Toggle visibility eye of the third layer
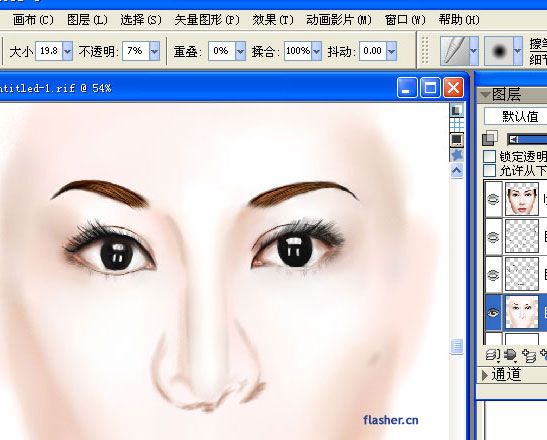 point(493,275)
